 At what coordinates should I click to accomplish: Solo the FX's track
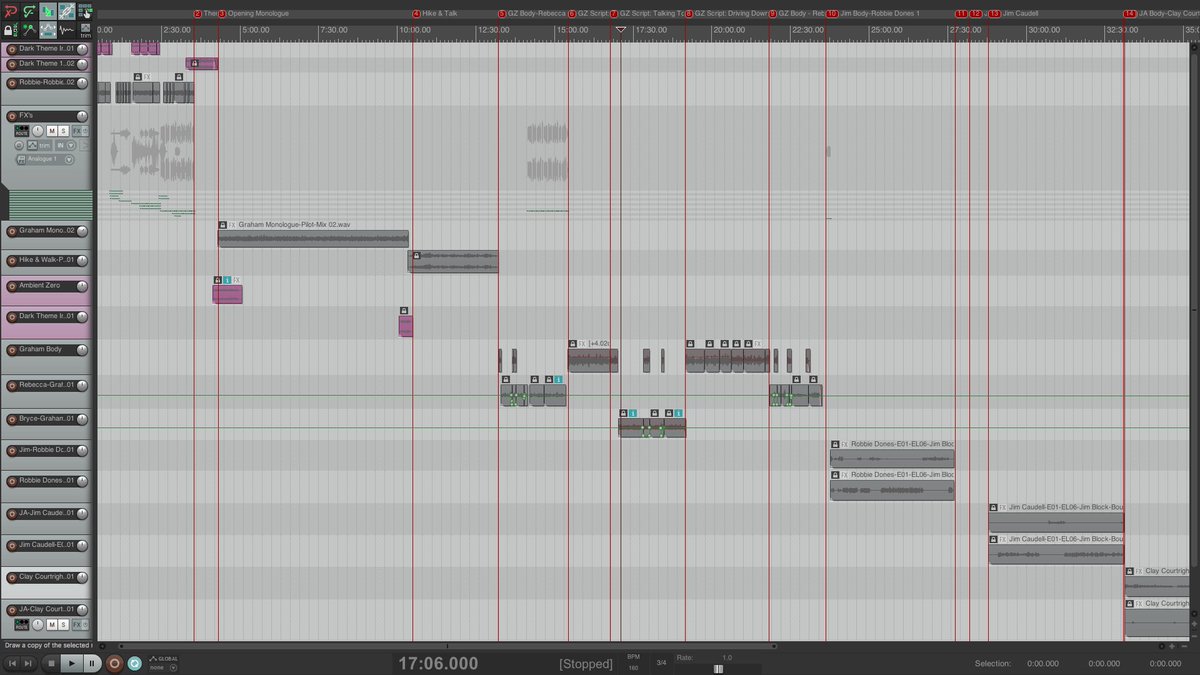tap(63, 131)
